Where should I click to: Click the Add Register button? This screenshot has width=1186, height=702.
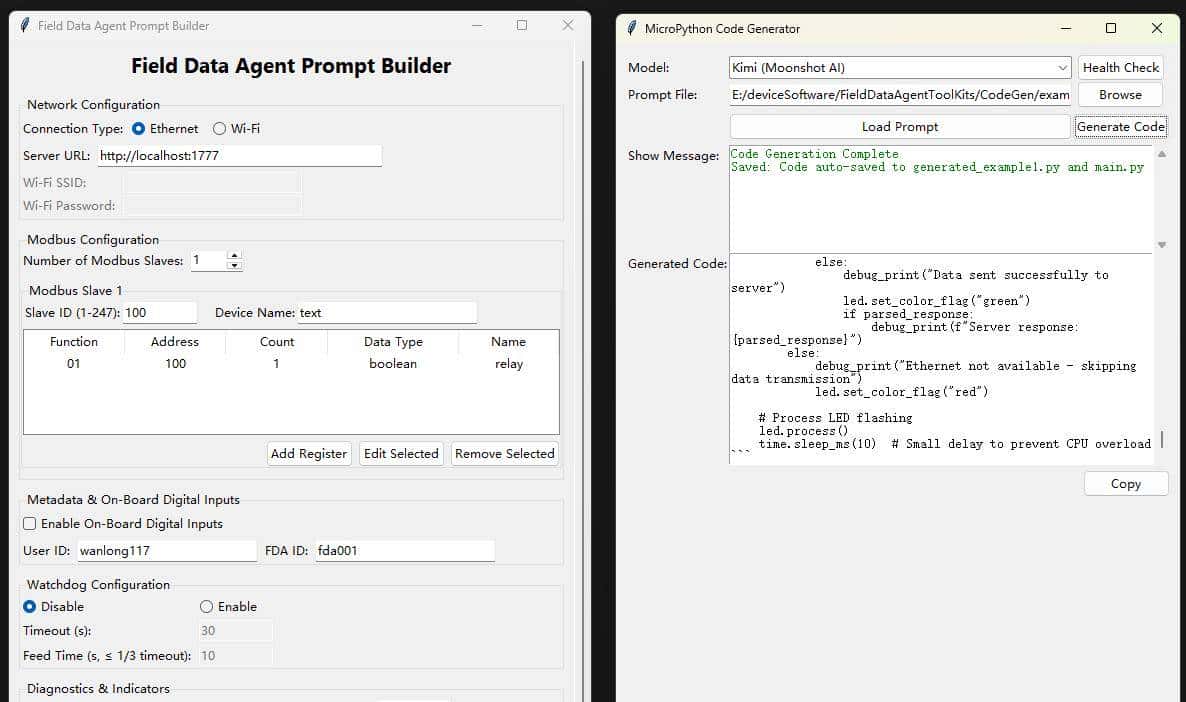click(309, 454)
